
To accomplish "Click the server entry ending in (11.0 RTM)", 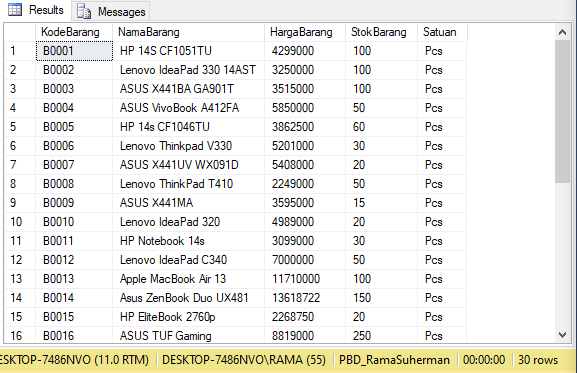I will pos(74,360).
